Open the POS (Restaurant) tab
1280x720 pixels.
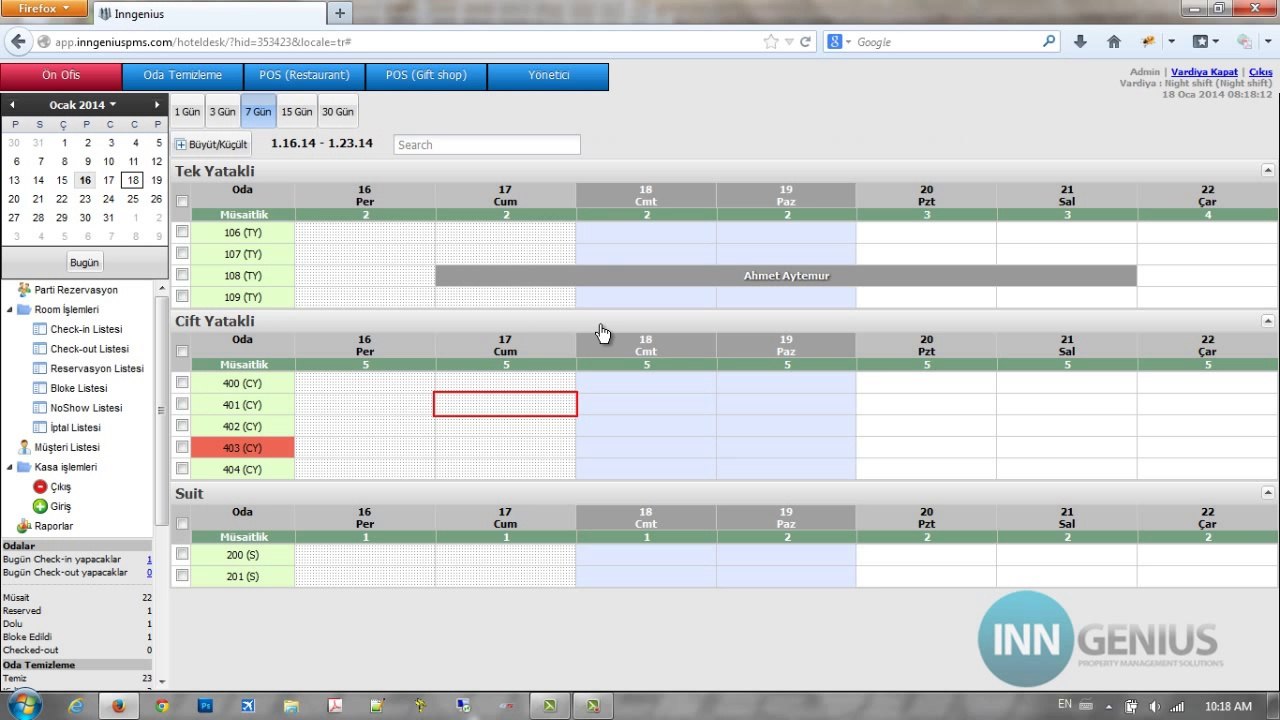(304, 76)
